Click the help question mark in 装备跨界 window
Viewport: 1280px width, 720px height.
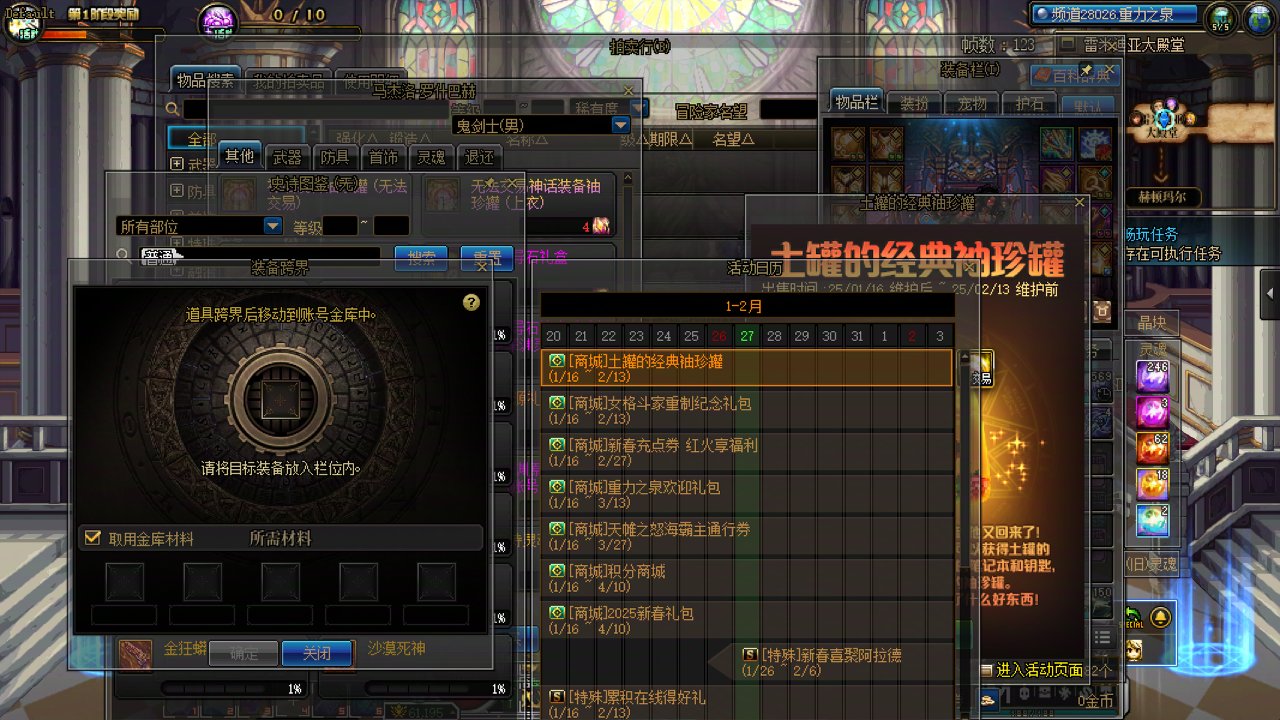pos(471,303)
